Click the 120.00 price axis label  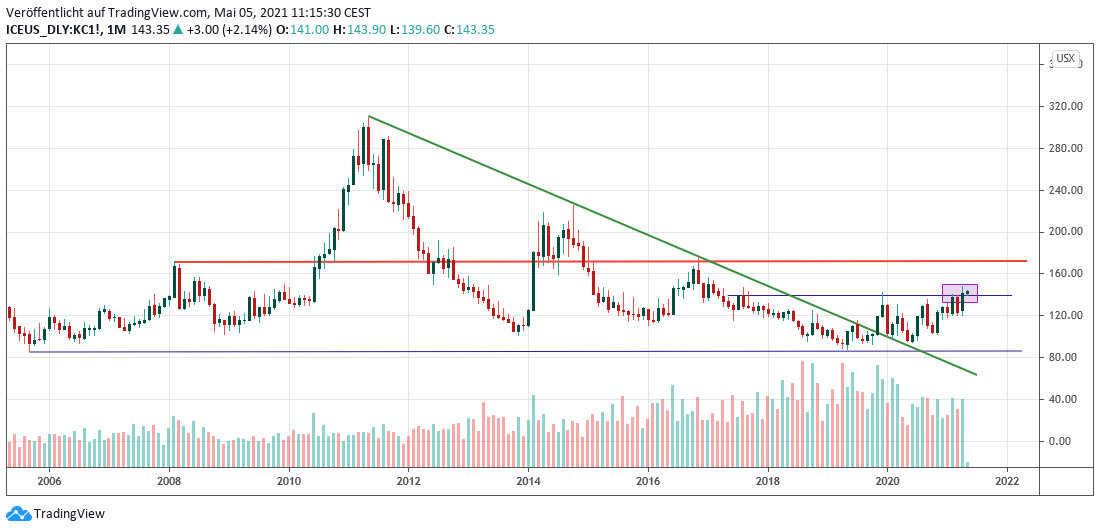click(1066, 316)
